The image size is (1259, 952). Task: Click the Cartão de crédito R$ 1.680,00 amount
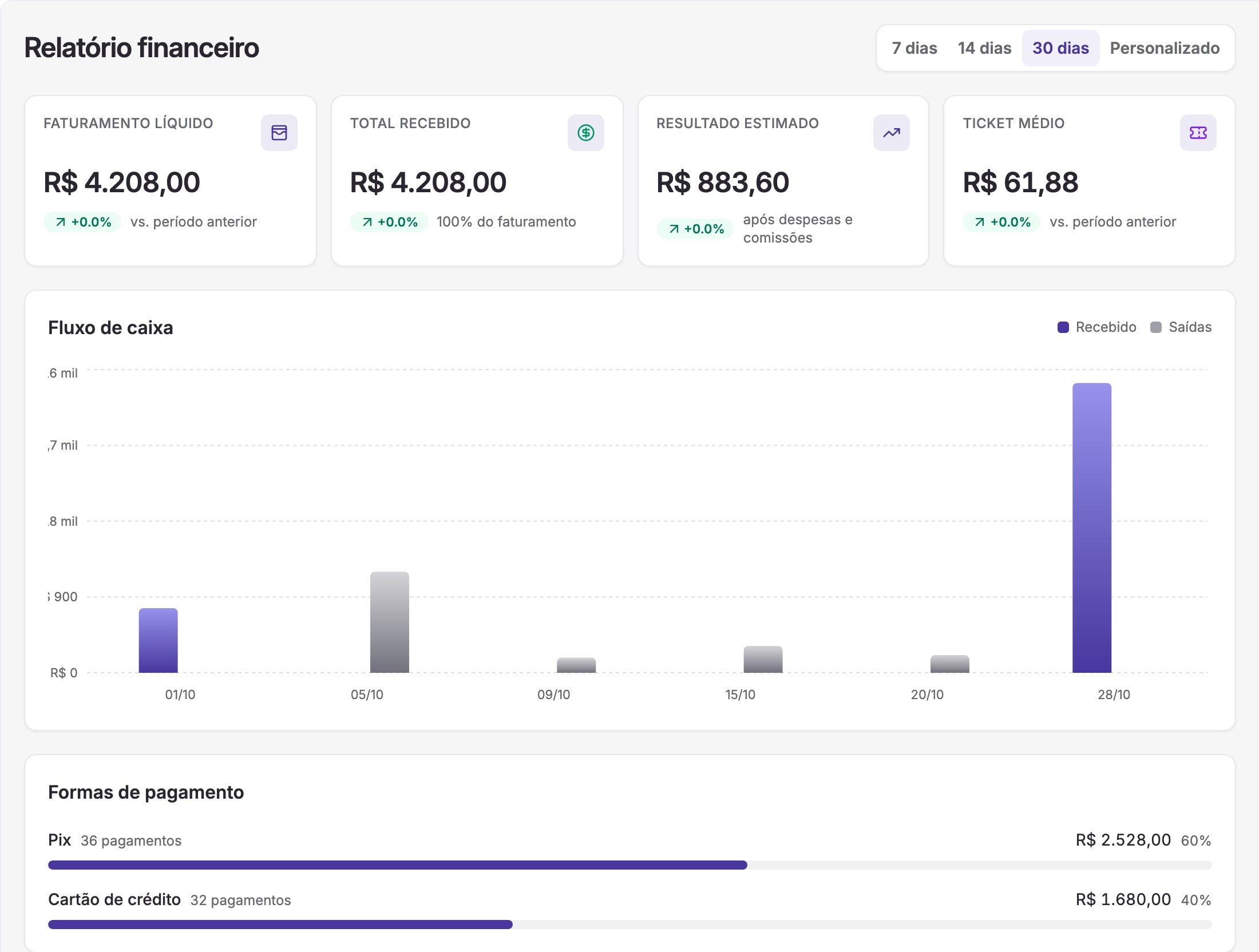point(1123,899)
